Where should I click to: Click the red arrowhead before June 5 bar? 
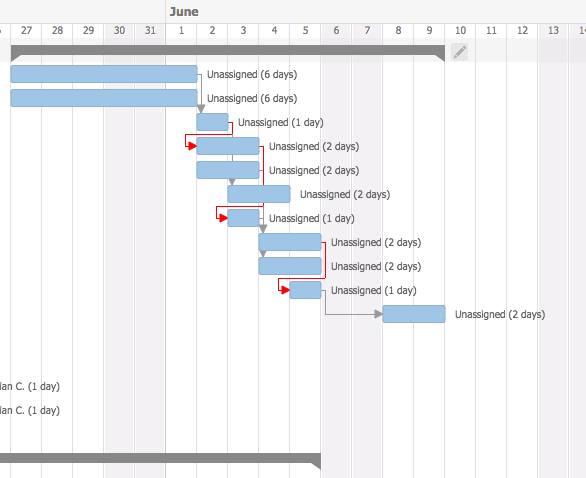point(285,290)
